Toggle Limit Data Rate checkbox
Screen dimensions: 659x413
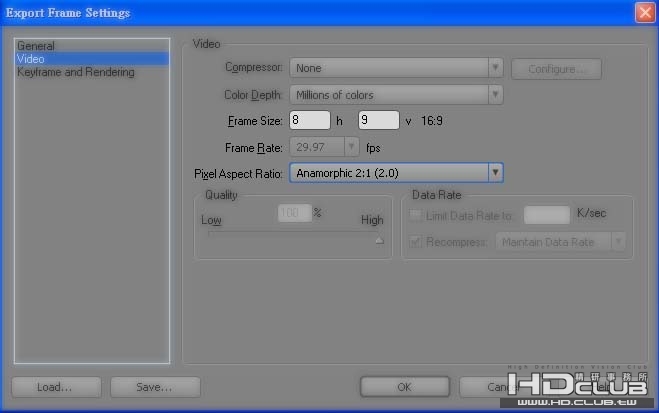pyautogui.click(x=415, y=215)
